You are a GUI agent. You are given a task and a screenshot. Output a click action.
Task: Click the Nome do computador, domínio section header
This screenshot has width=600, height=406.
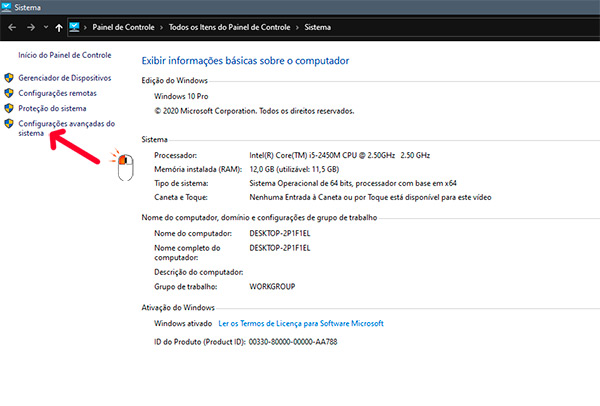(259, 218)
